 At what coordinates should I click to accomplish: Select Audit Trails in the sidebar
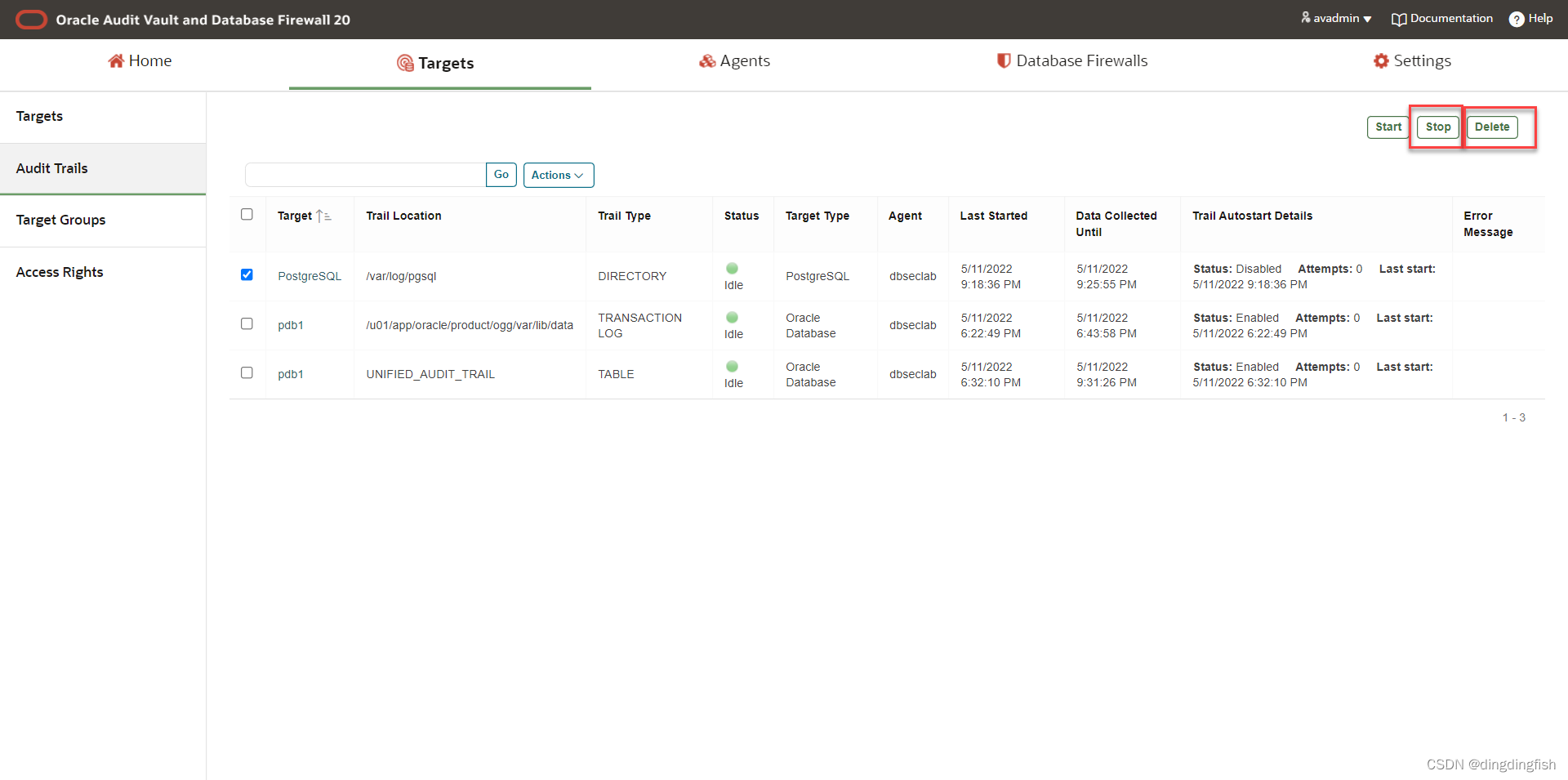pos(103,169)
